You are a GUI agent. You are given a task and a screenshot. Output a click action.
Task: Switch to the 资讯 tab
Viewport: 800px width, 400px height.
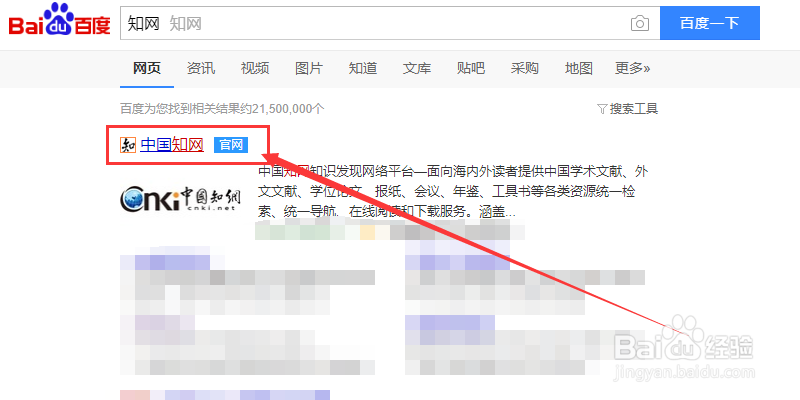pyautogui.click(x=201, y=68)
